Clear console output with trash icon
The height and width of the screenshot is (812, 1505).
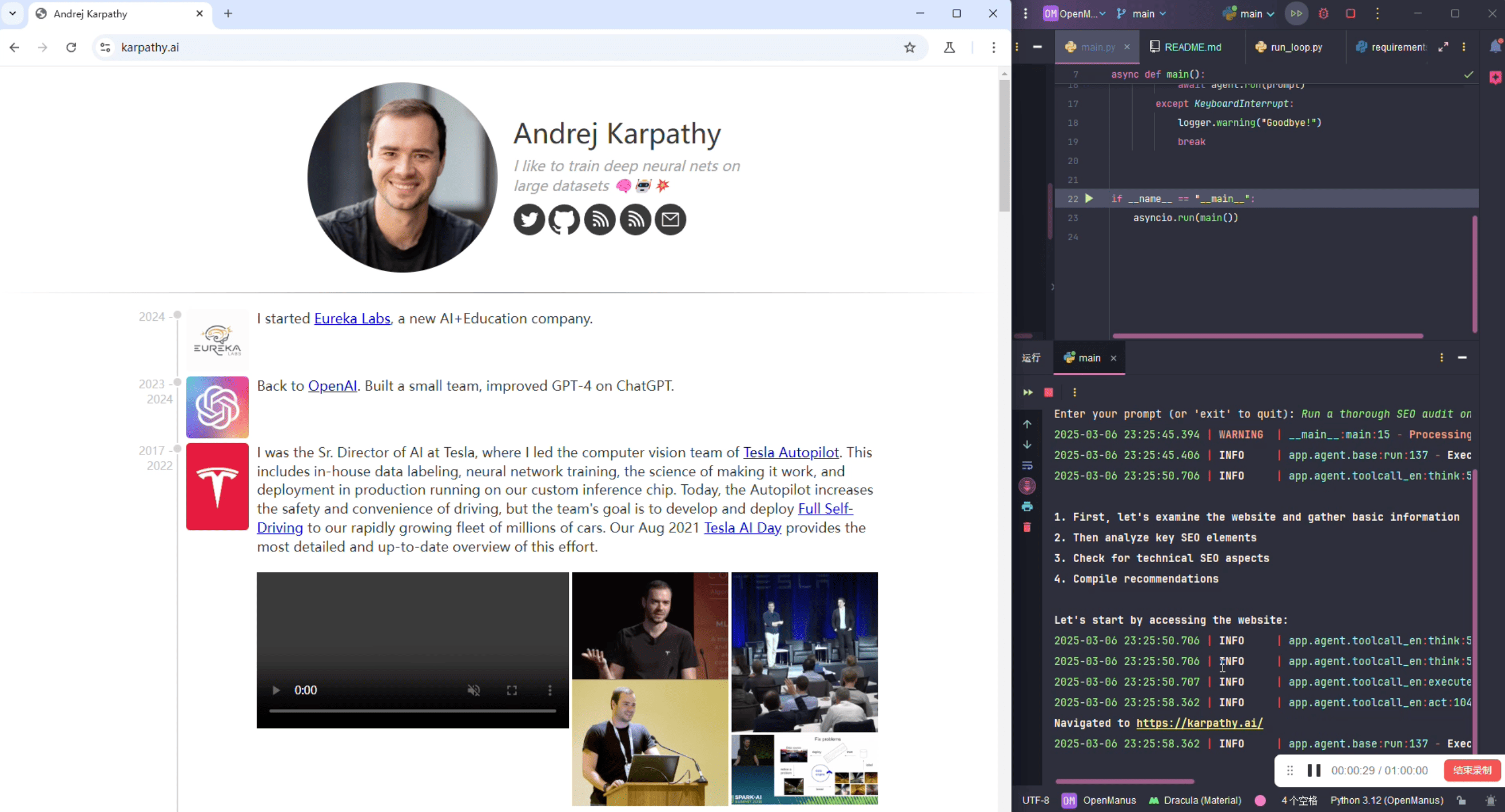click(x=1027, y=527)
